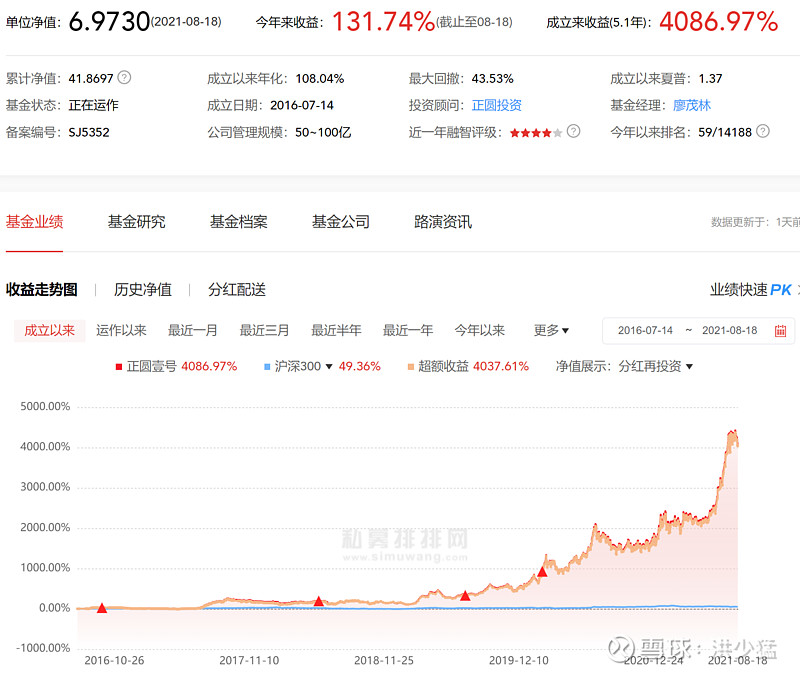Viewport: 800px width, 674px height.
Task: Click help icon beside 近一年融智评级 stars
Action: pos(573,132)
